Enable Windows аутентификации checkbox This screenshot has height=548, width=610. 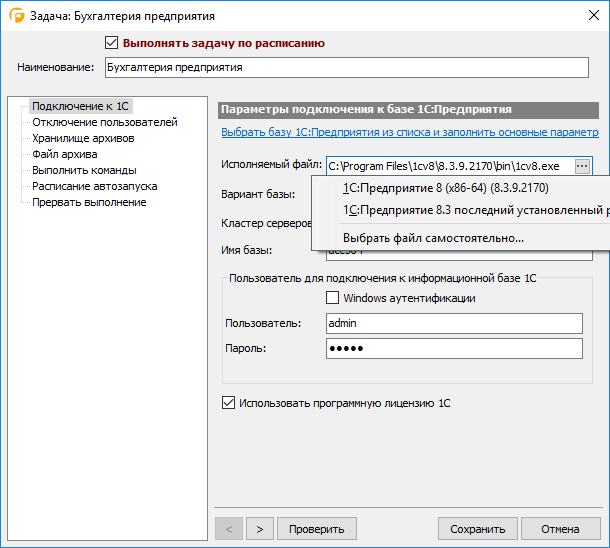click(332, 298)
